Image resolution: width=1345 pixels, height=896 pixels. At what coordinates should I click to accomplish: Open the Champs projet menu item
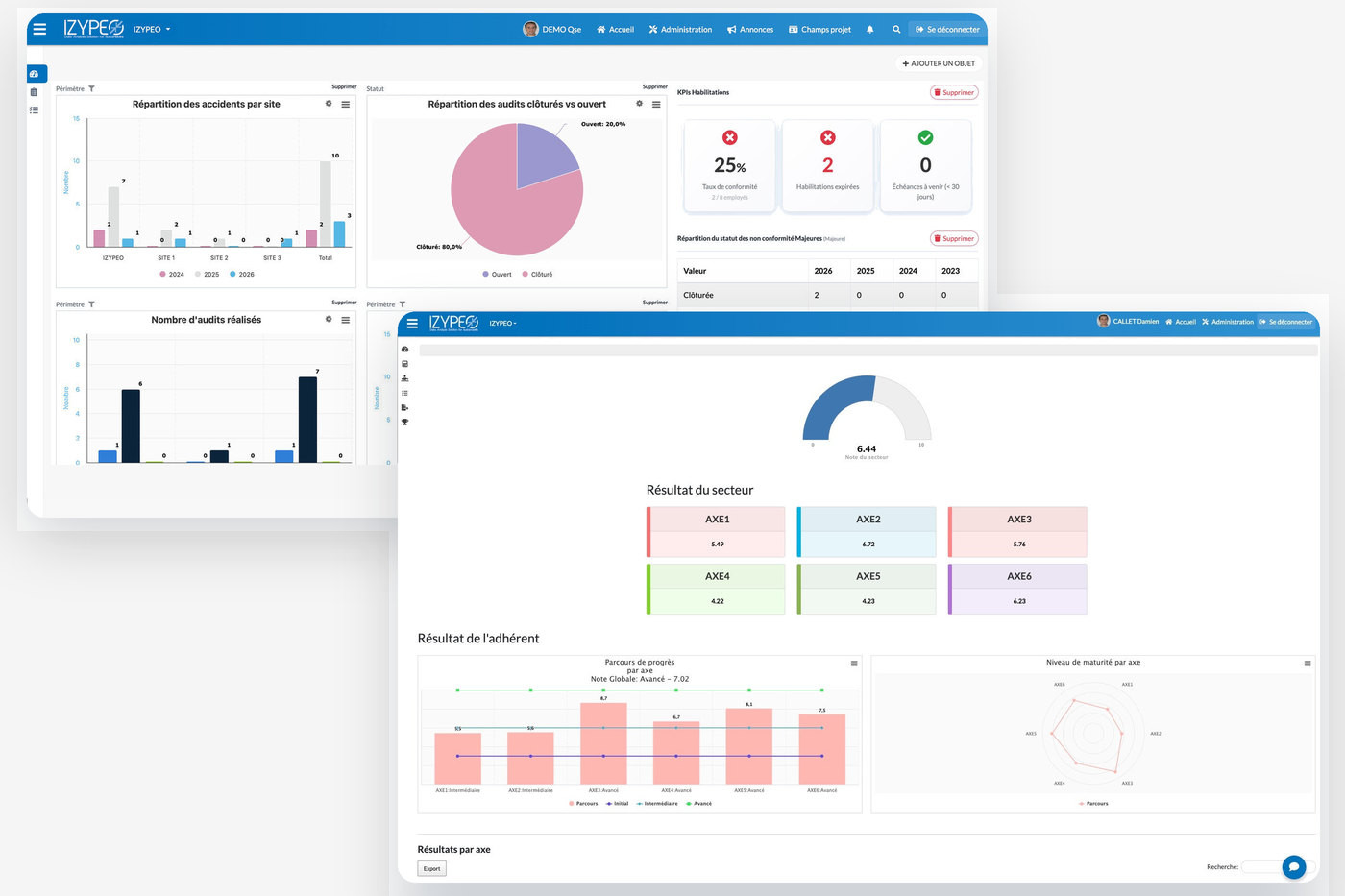point(820,30)
